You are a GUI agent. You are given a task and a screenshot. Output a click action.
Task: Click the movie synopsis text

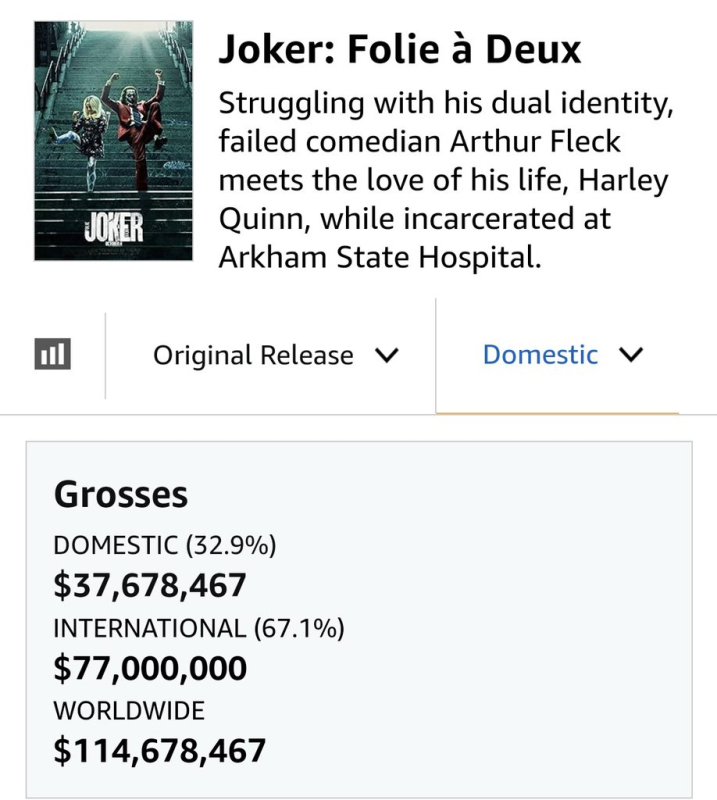pos(443,180)
